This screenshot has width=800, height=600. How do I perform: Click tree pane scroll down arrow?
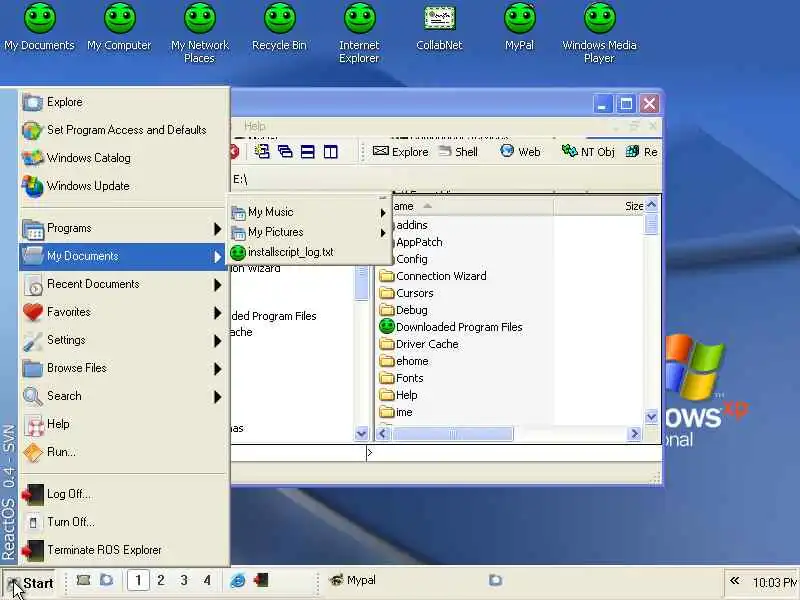tap(361, 434)
